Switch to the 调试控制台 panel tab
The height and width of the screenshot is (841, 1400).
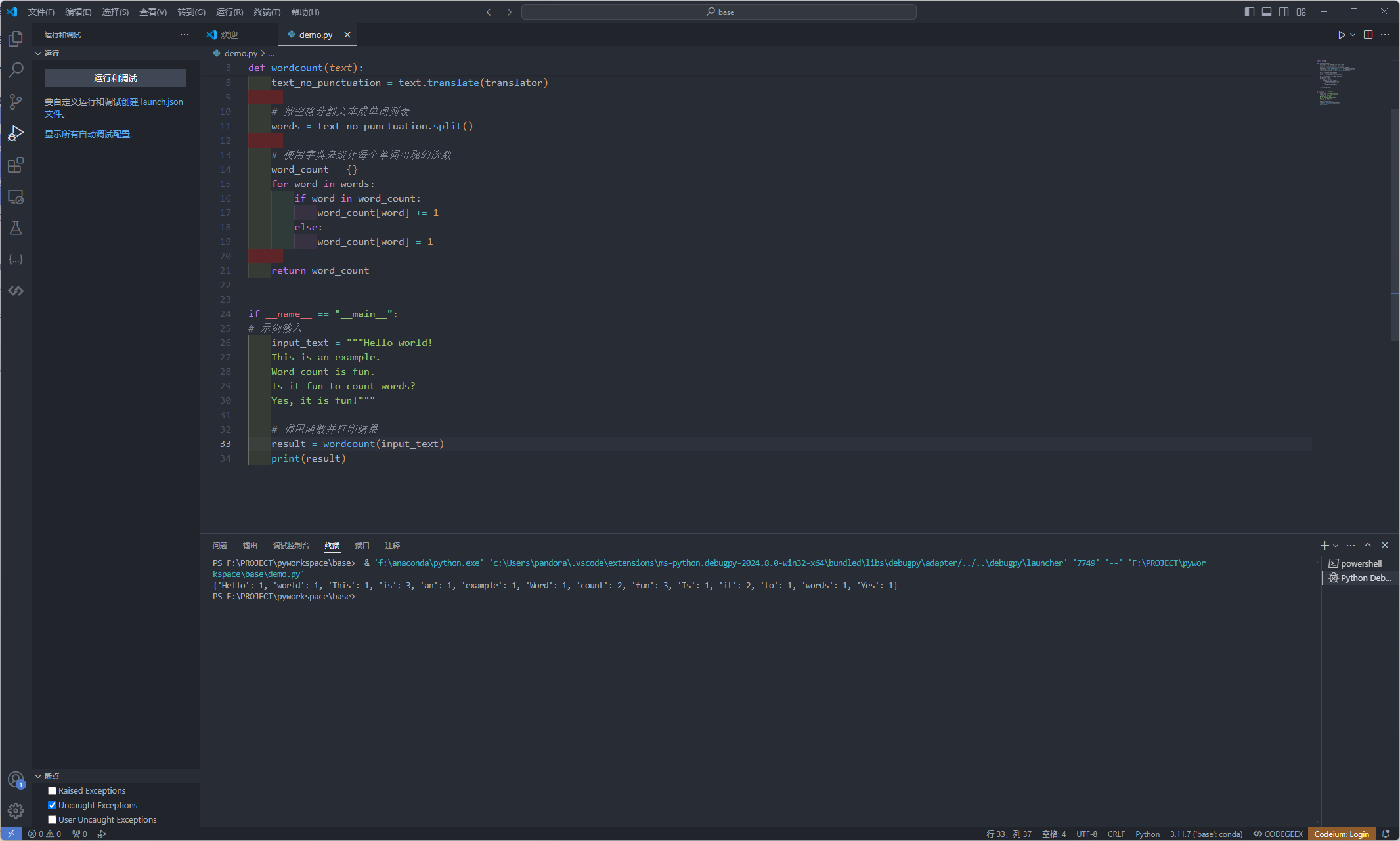click(290, 546)
